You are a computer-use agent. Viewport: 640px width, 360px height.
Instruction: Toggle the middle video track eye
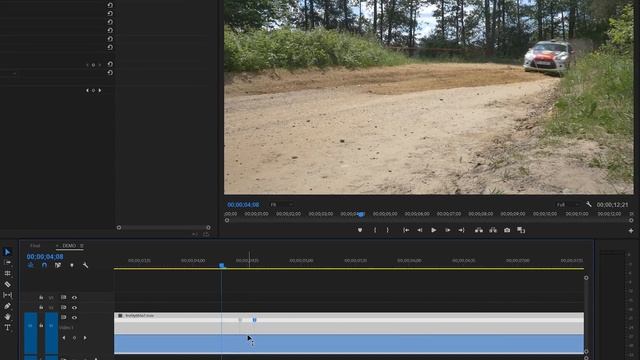tap(74, 307)
